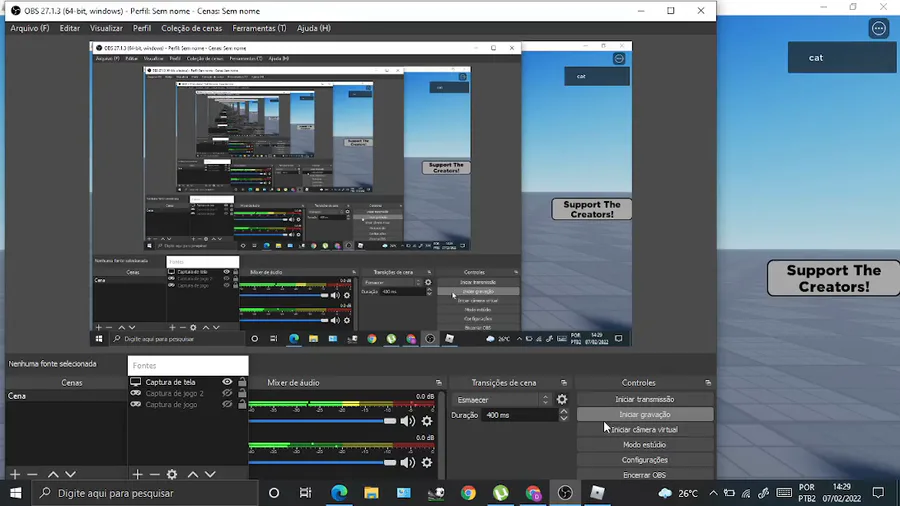This screenshot has height=506, width=900.
Task: Show the Captura de jogo 2 source
Action: (x=227, y=394)
